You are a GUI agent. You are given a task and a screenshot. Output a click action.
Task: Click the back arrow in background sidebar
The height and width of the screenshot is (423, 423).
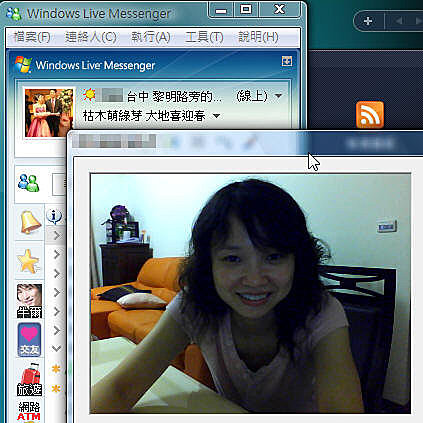tap(398, 21)
